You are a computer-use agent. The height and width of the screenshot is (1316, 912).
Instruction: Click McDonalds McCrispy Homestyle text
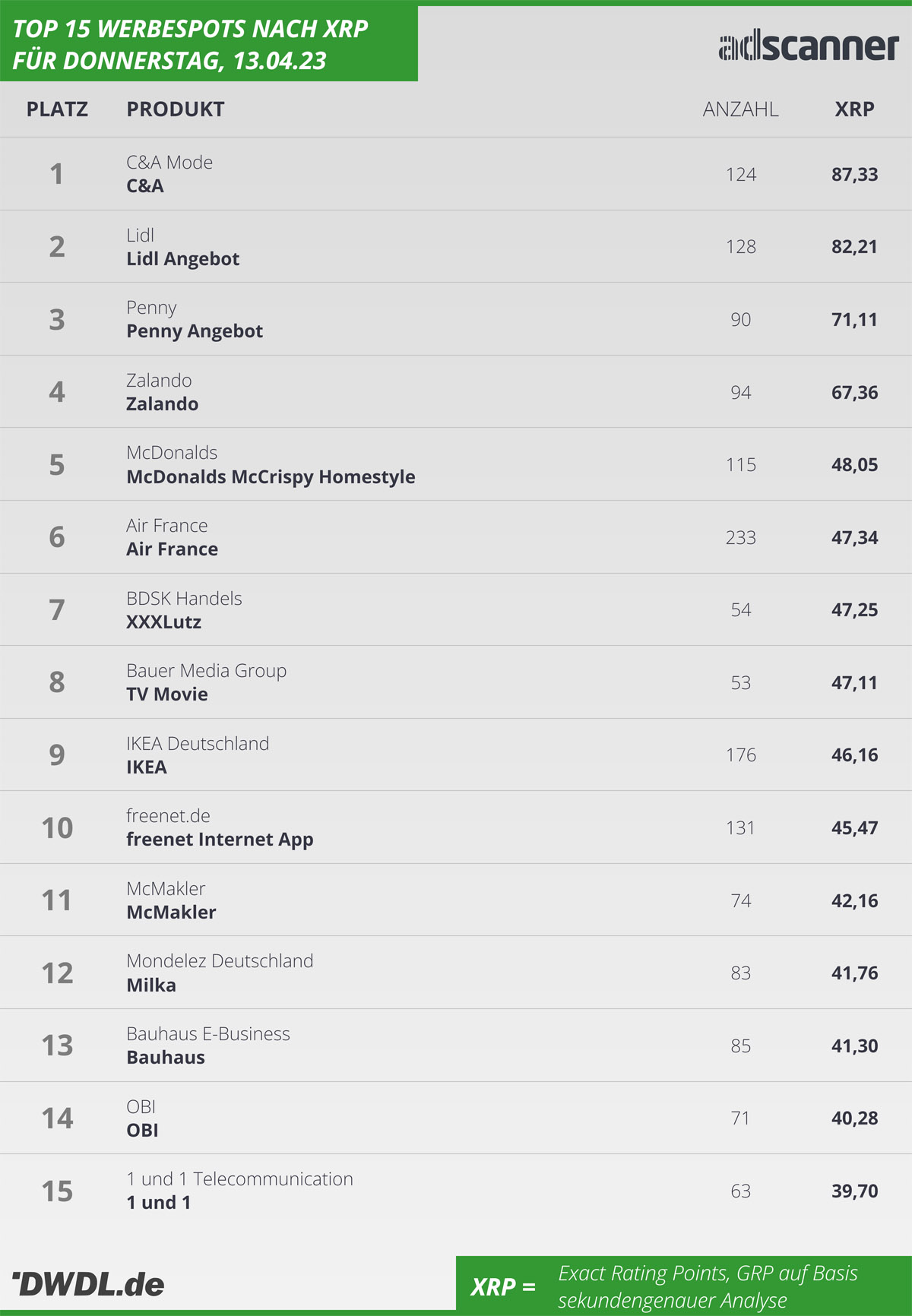coord(271,477)
